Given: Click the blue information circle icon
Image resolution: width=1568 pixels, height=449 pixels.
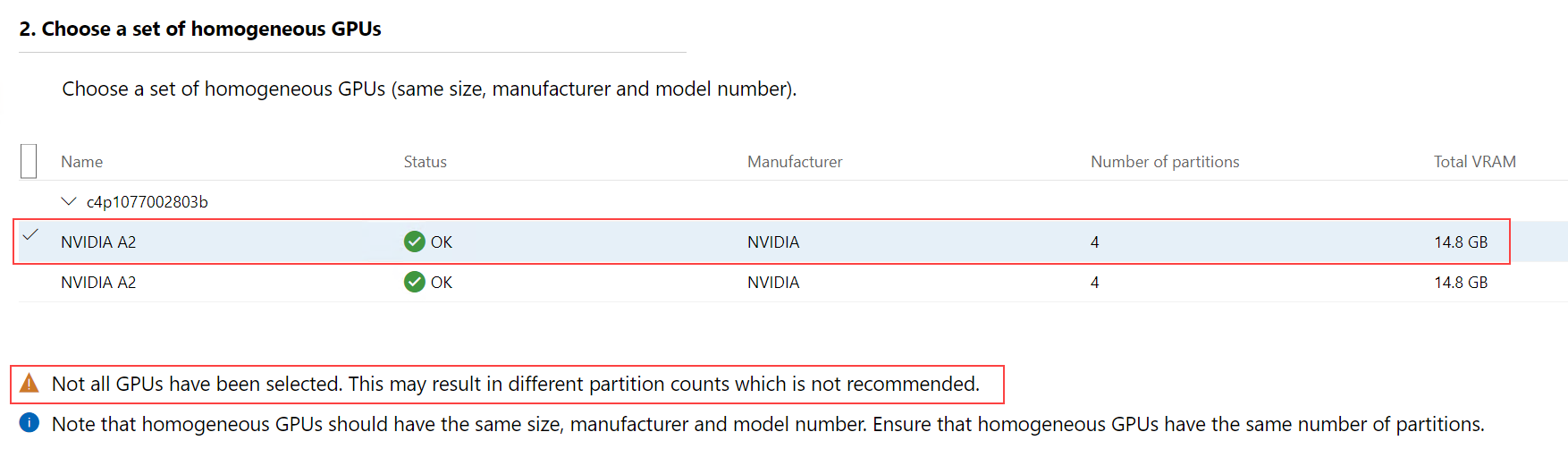Looking at the screenshot, I should [30, 423].
